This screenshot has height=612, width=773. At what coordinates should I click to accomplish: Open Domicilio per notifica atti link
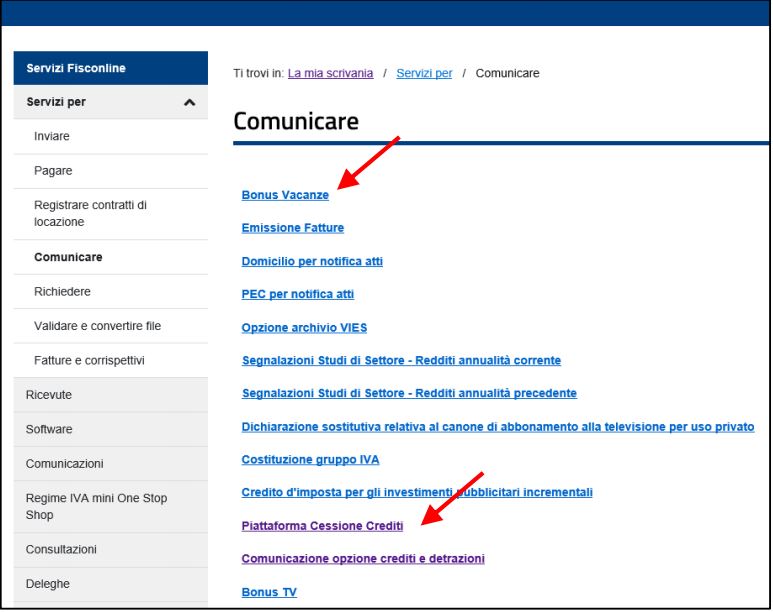coord(312,262)
